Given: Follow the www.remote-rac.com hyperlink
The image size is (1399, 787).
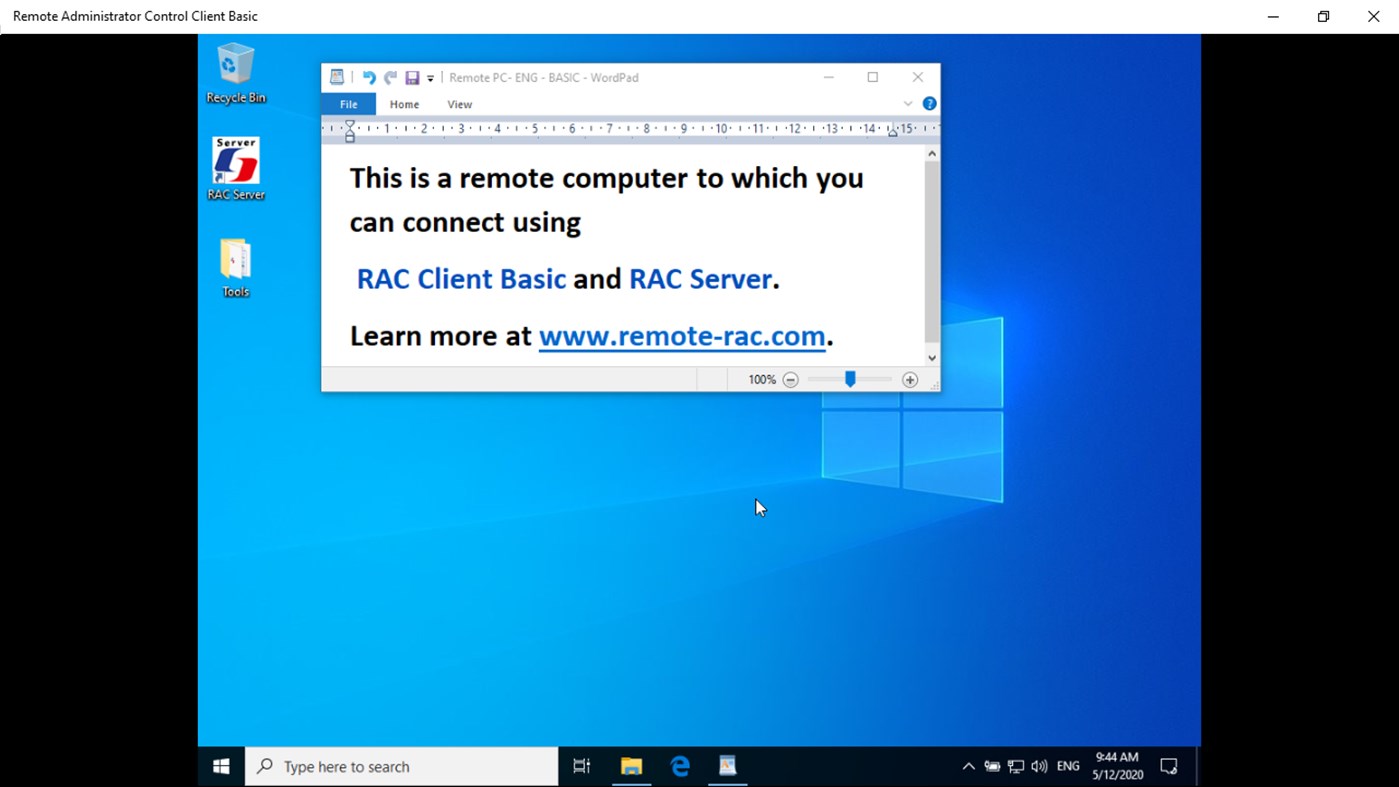Looking at the screenshot, I should [x=682, y=335].
